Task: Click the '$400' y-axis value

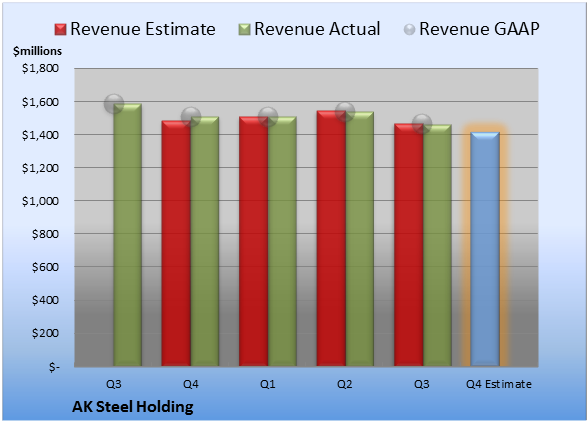Action: tap(45, 300)
